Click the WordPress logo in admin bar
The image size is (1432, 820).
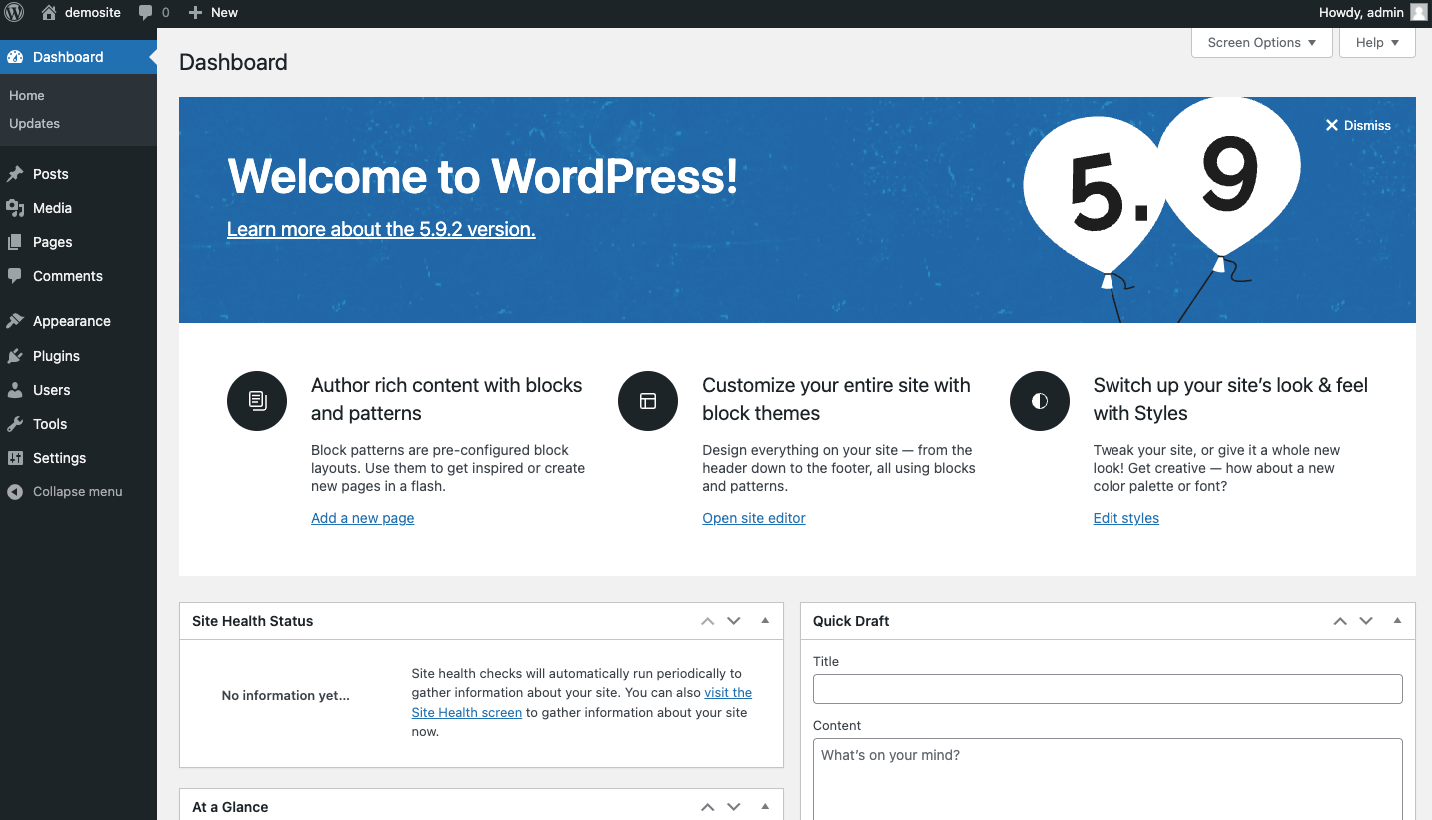(14, 13)
